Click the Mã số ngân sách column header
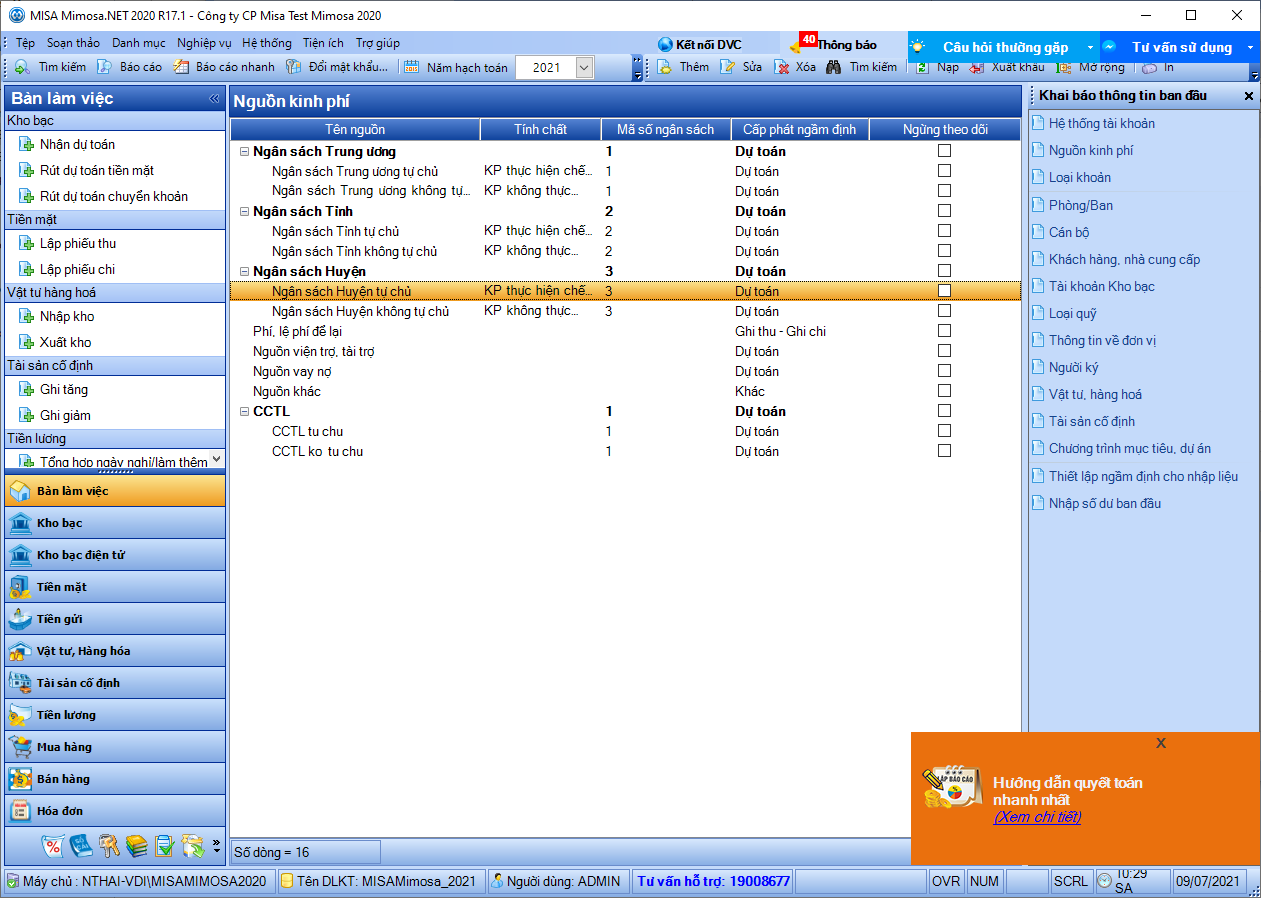Screen dimensions: 1261x898 click(x=666, y=130)
